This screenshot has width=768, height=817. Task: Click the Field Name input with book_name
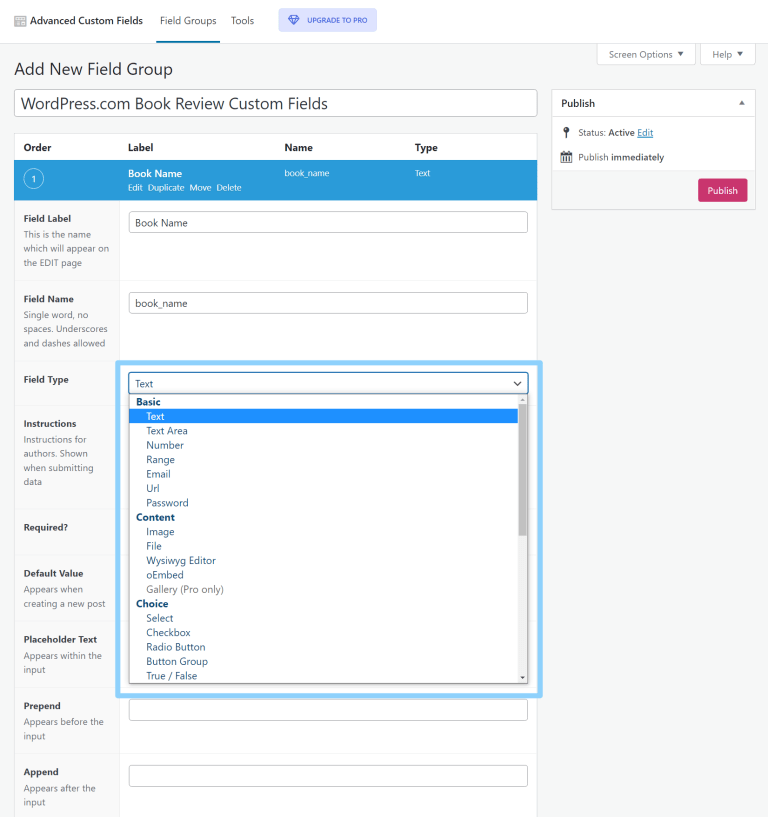click(x=328, y=303)
